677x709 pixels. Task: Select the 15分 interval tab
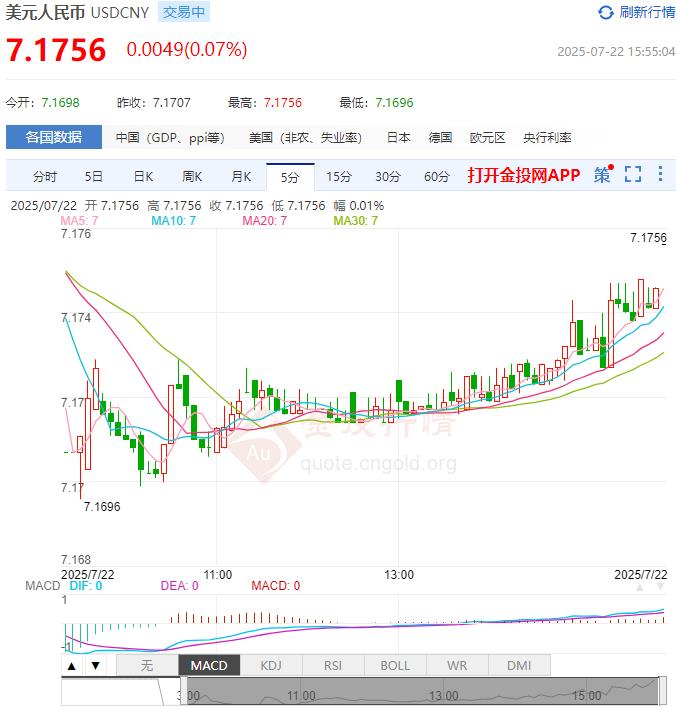(339, 176)
